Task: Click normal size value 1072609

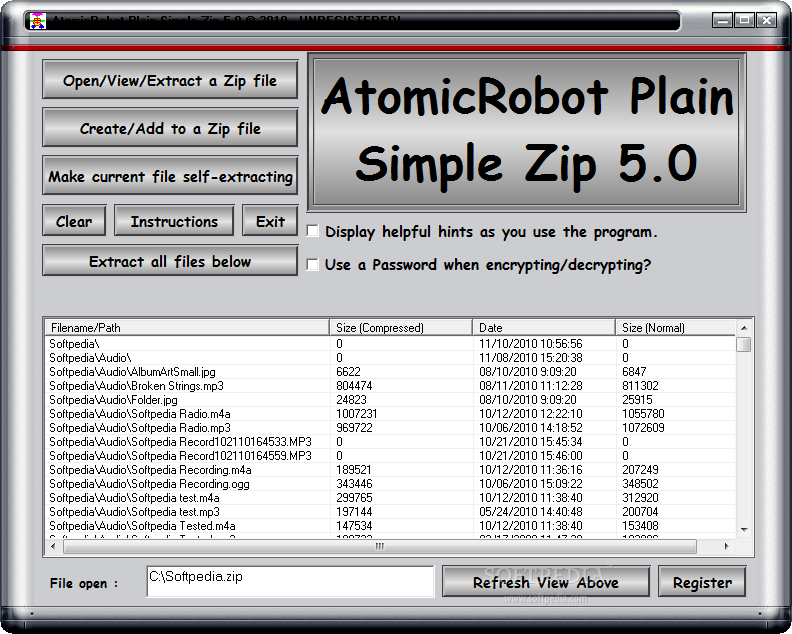Action: [x=644, y=428]
